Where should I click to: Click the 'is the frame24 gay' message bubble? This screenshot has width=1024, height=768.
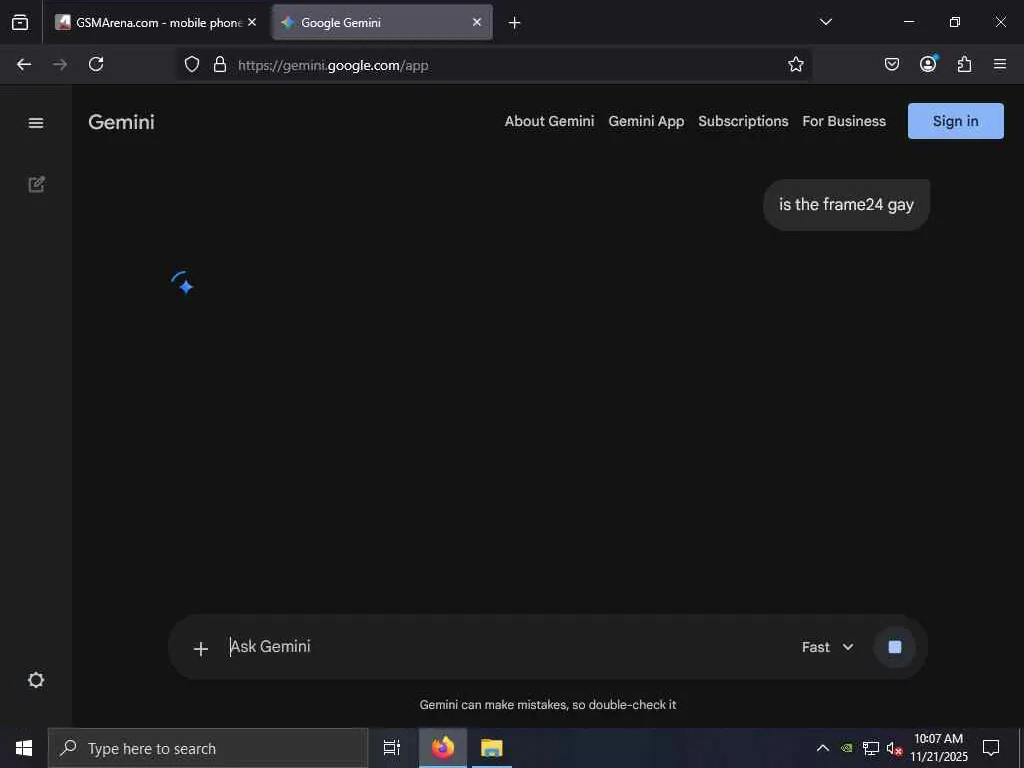(x=846, y=205)
